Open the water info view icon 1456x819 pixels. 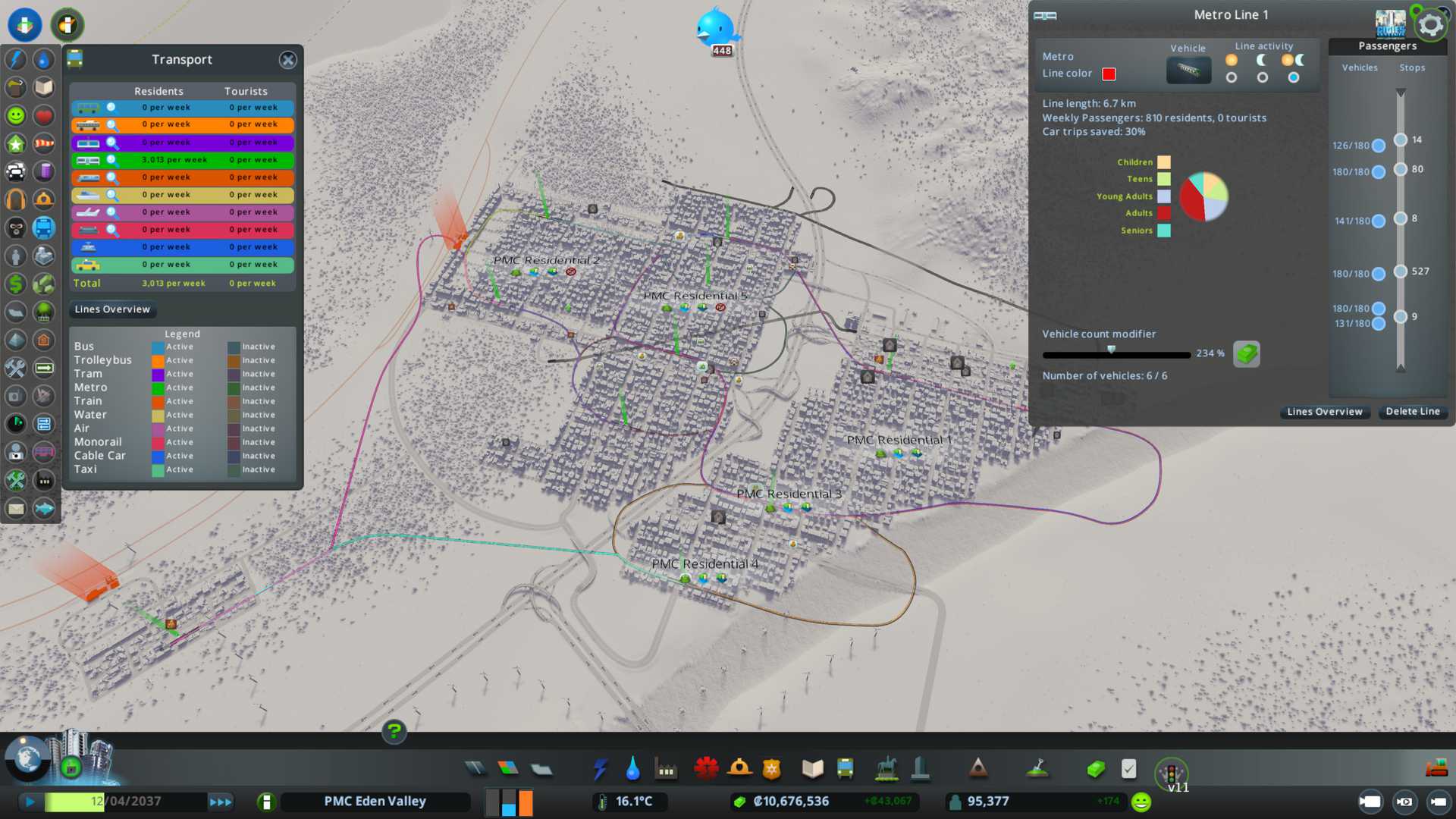click(44, 59)
